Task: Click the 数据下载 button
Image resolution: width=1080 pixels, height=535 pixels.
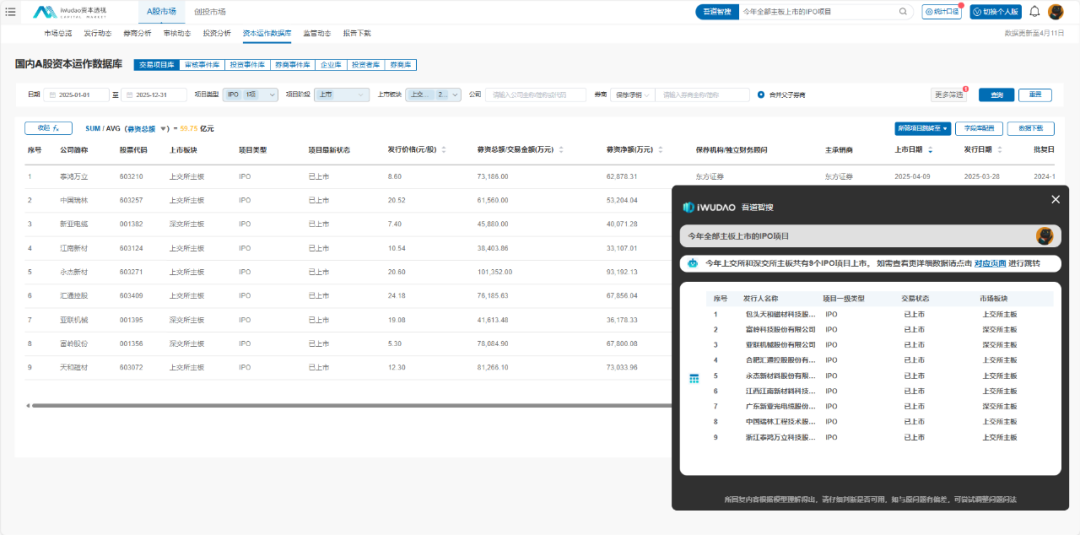Action: click(1030, 128)
